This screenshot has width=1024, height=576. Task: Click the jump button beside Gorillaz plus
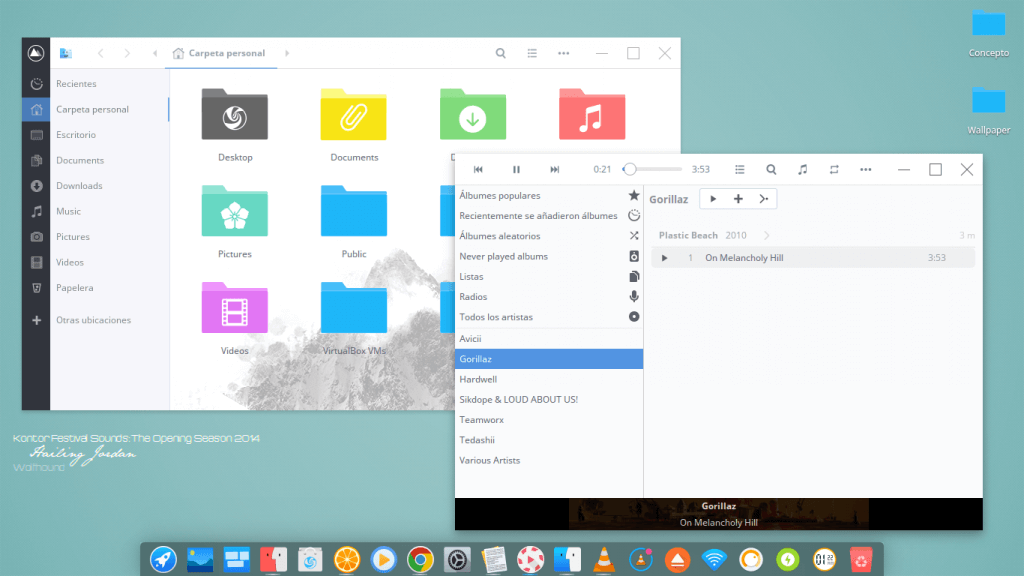pyautogui.click(x=763, y=199)
